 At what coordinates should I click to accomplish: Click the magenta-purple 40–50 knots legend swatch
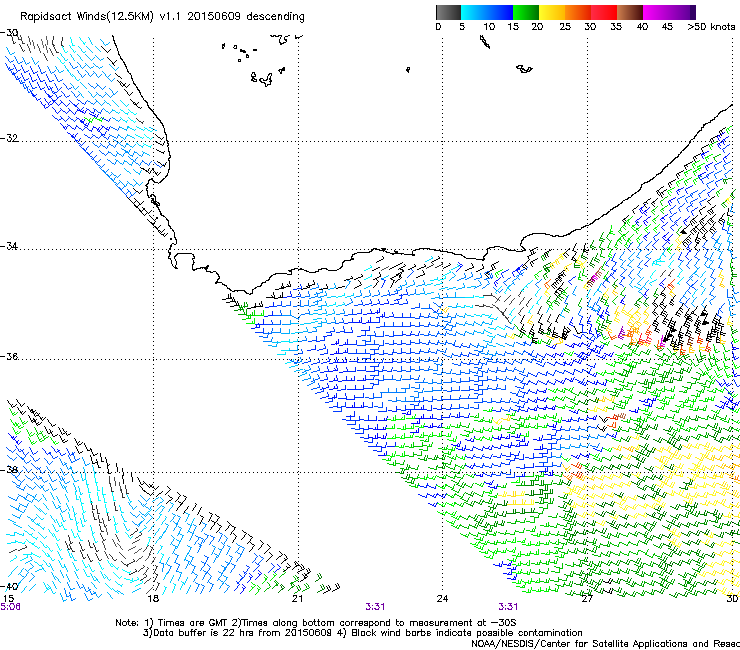coord(669,12)
